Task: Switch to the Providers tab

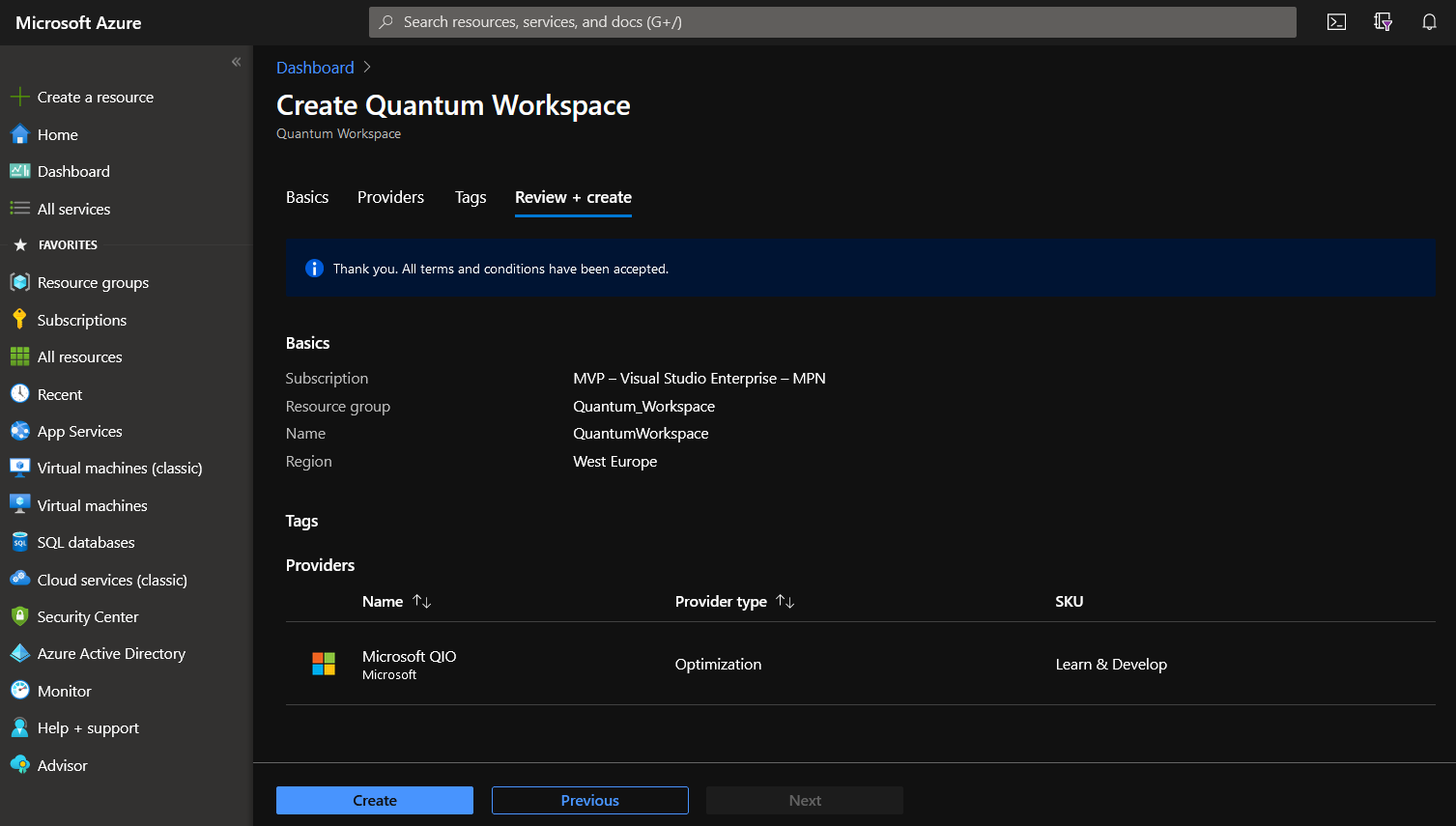Action: (390, 197)
